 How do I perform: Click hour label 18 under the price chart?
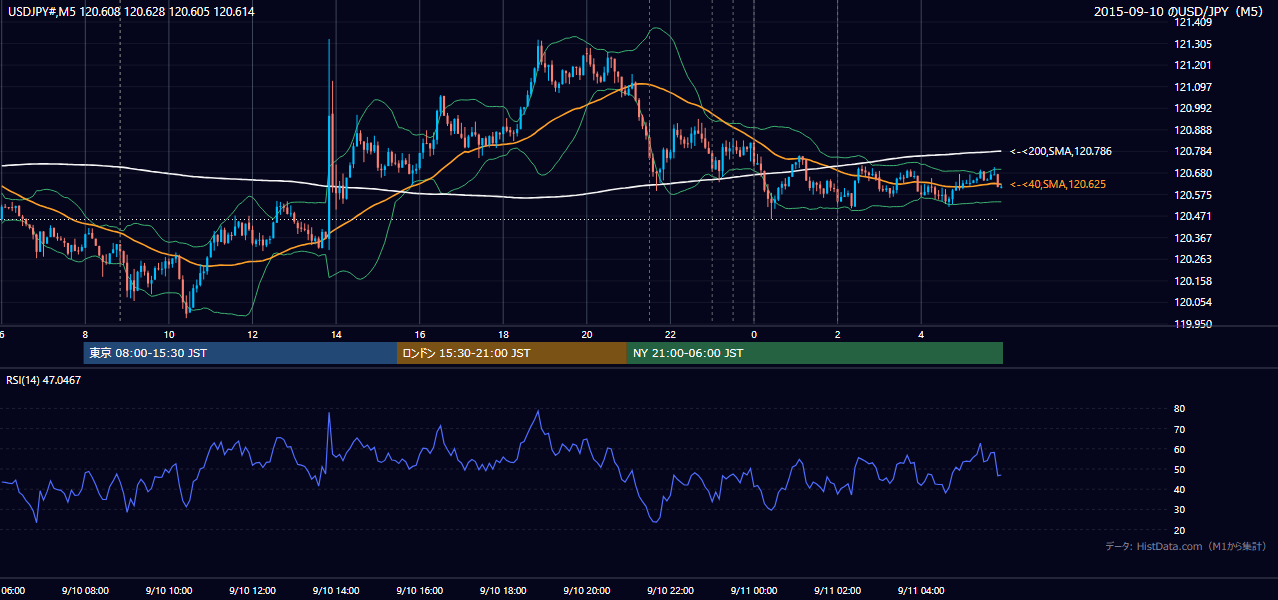(503, 334)
